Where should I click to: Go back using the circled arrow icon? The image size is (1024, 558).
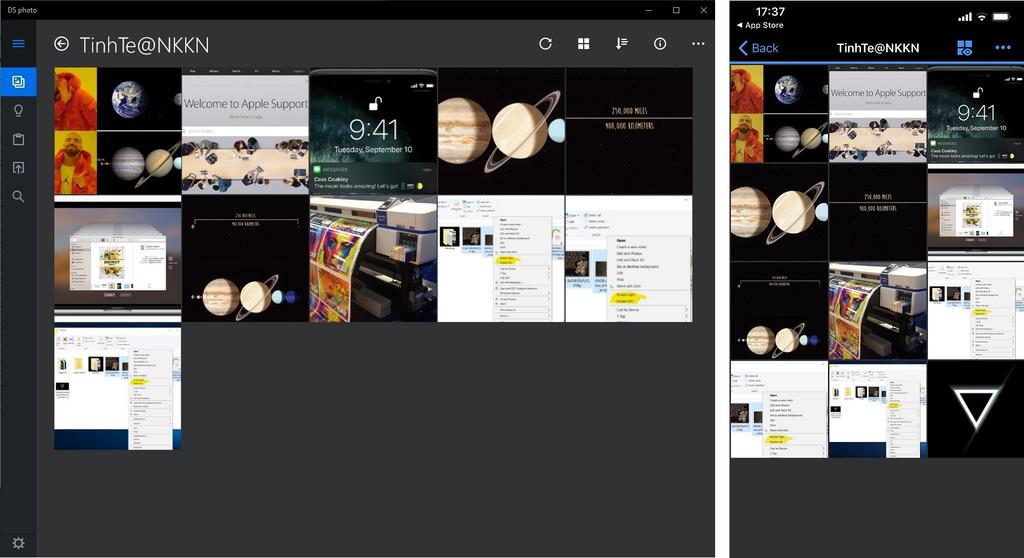[x=61, y=44]
